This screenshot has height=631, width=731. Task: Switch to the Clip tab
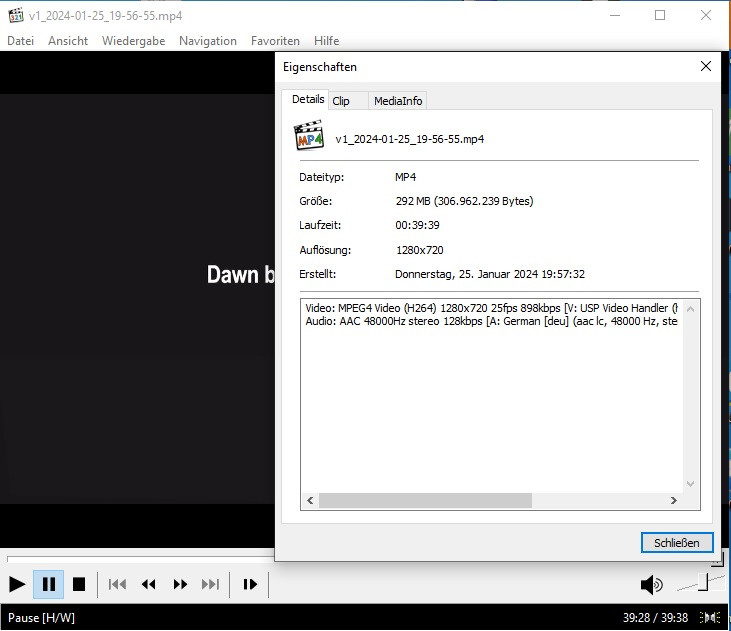point(342,101)
